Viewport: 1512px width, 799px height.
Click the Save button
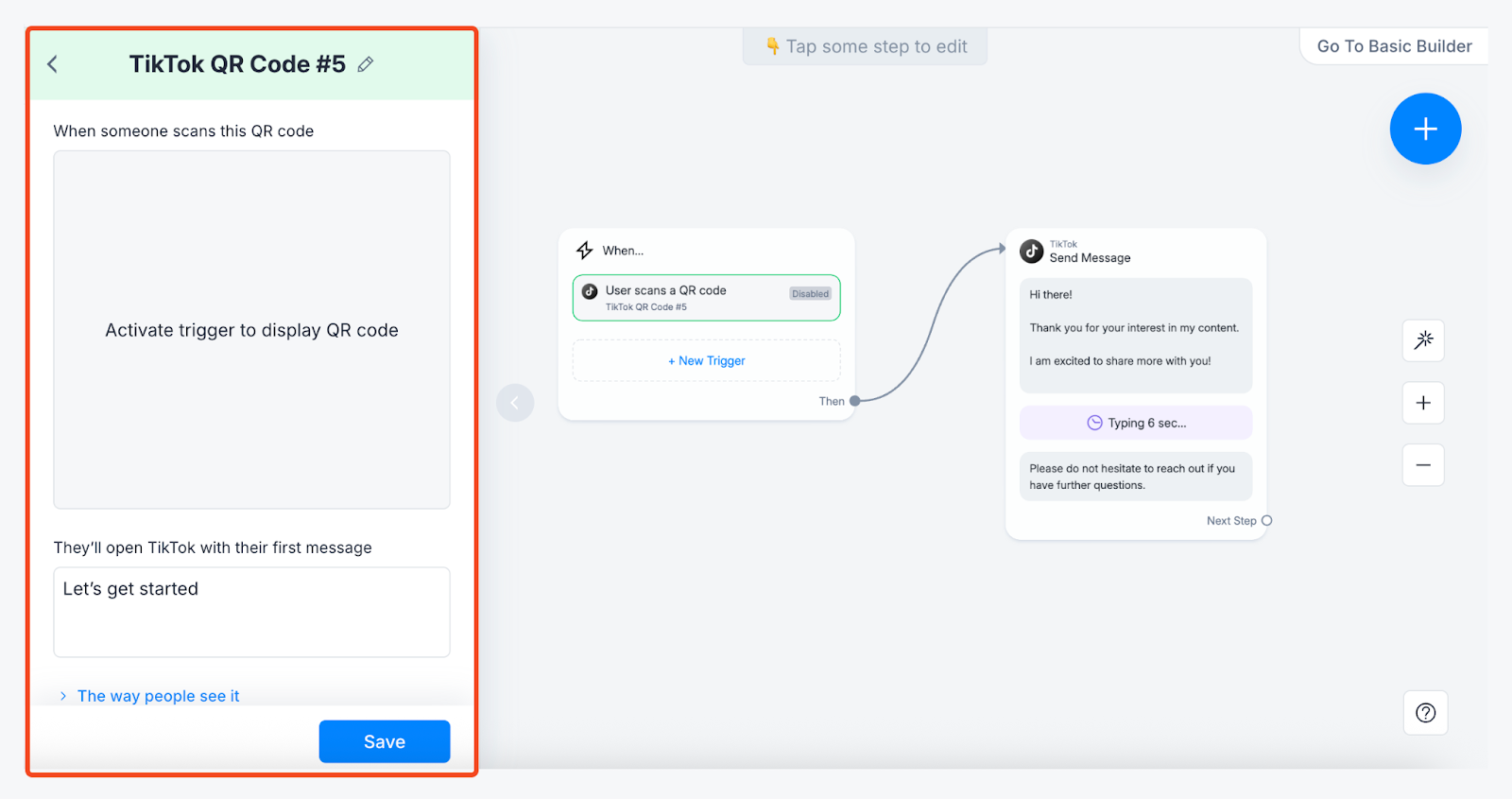(x=384, y=741)
